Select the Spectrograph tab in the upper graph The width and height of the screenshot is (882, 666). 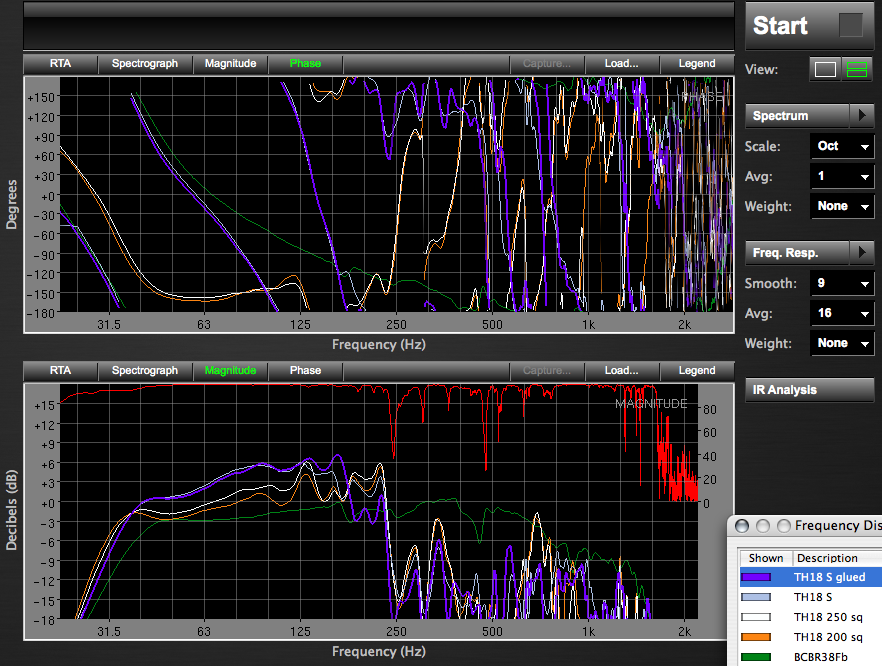[145, 64]
